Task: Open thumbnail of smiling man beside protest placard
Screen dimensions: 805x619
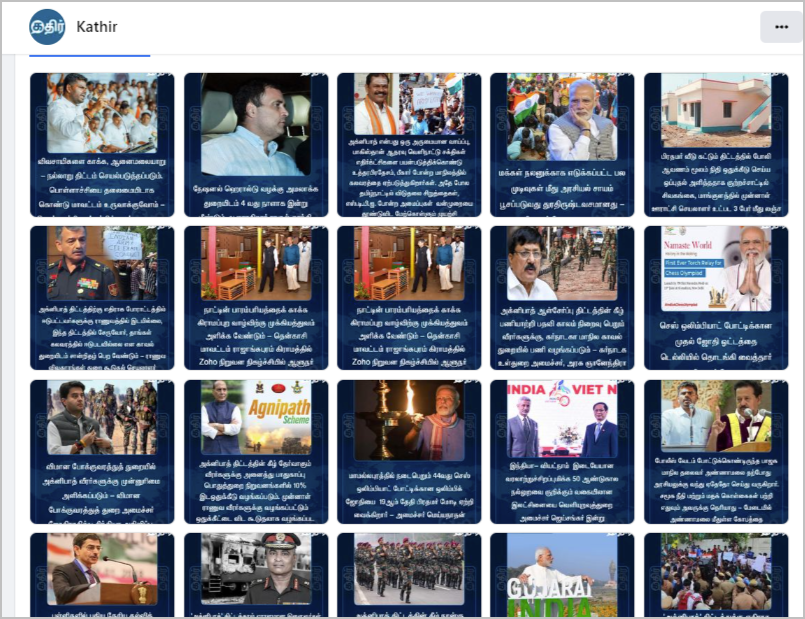Action: tap(409, 145)
